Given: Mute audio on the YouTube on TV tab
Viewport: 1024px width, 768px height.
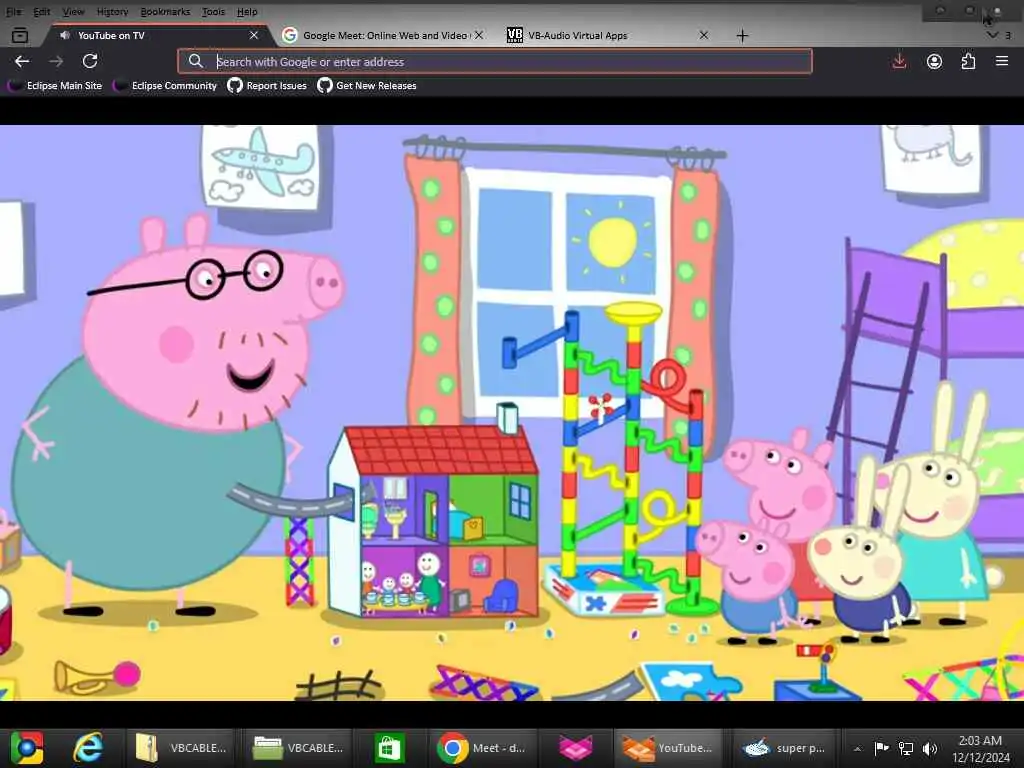Looking at the screenshot, I should (x=65, y=35).
